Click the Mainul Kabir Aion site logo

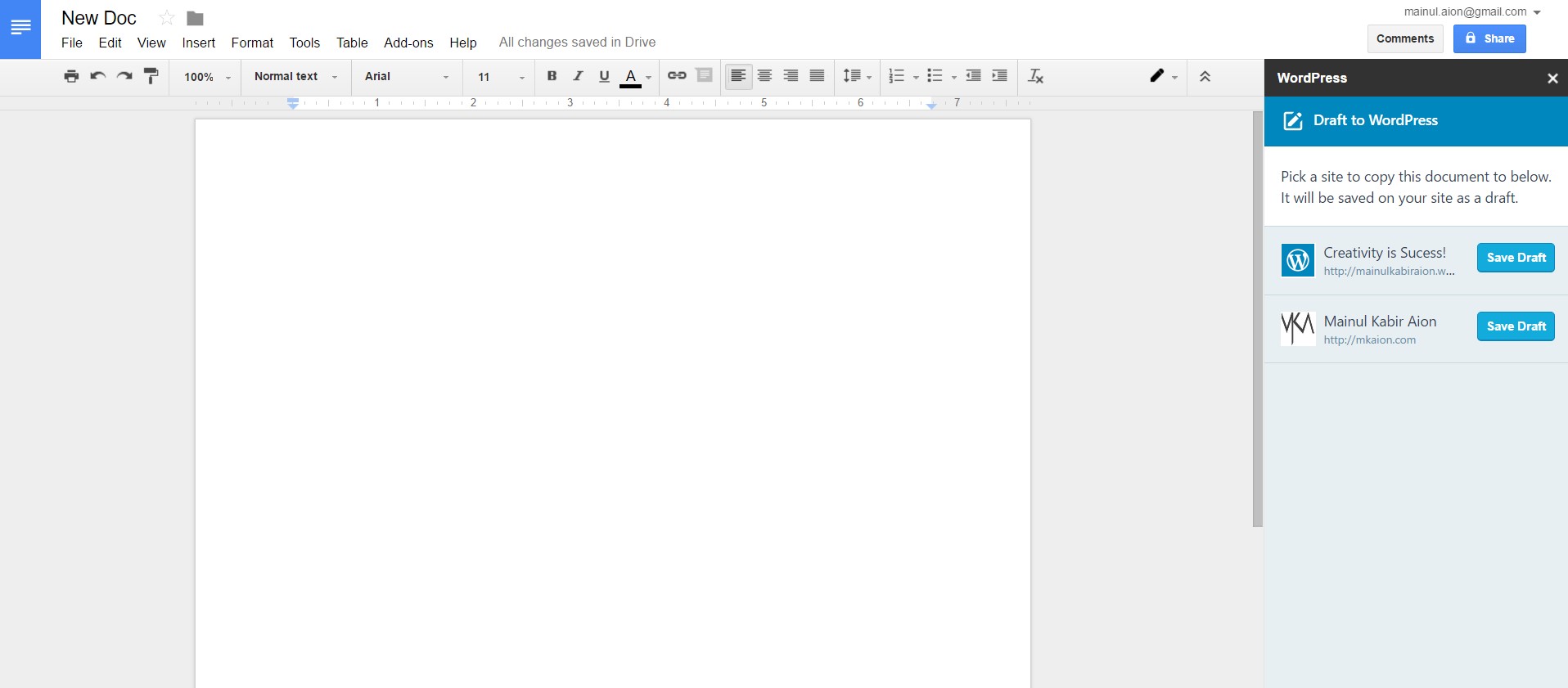1297,329
